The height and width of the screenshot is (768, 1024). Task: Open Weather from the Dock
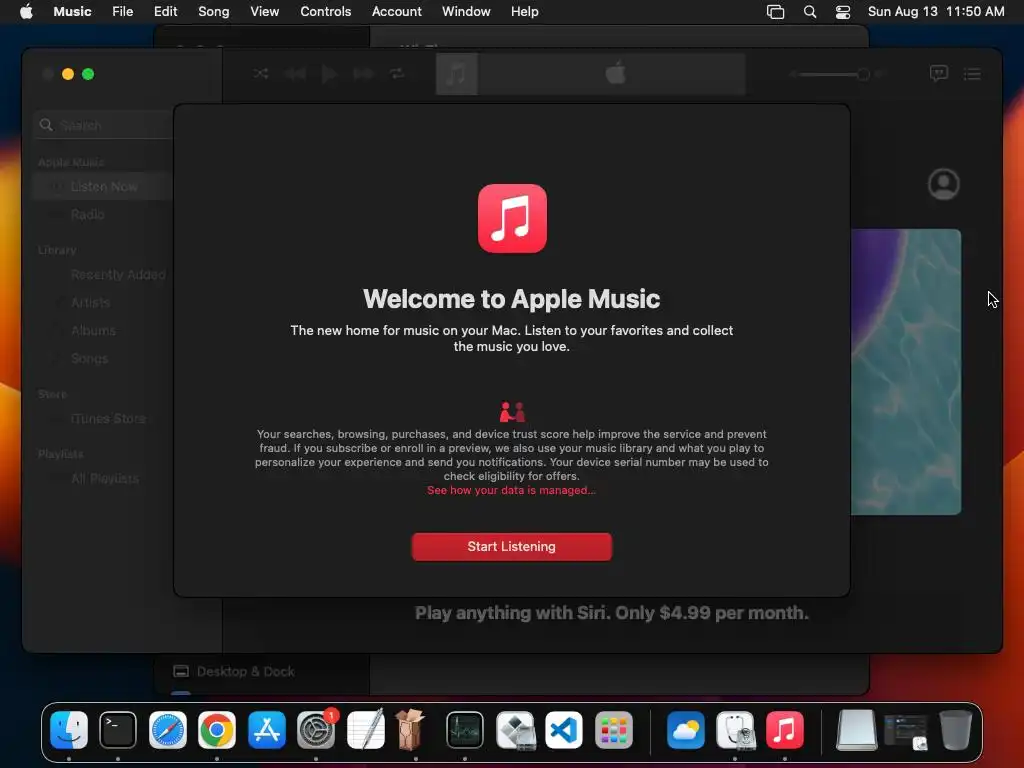click(686, 729)
